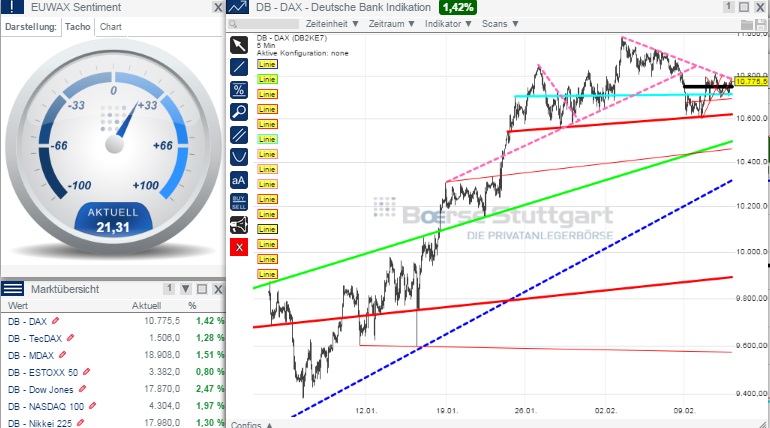Click the 18.908,0 MDAX value
The width and height of the screenshot is (770, 428).
162,354
